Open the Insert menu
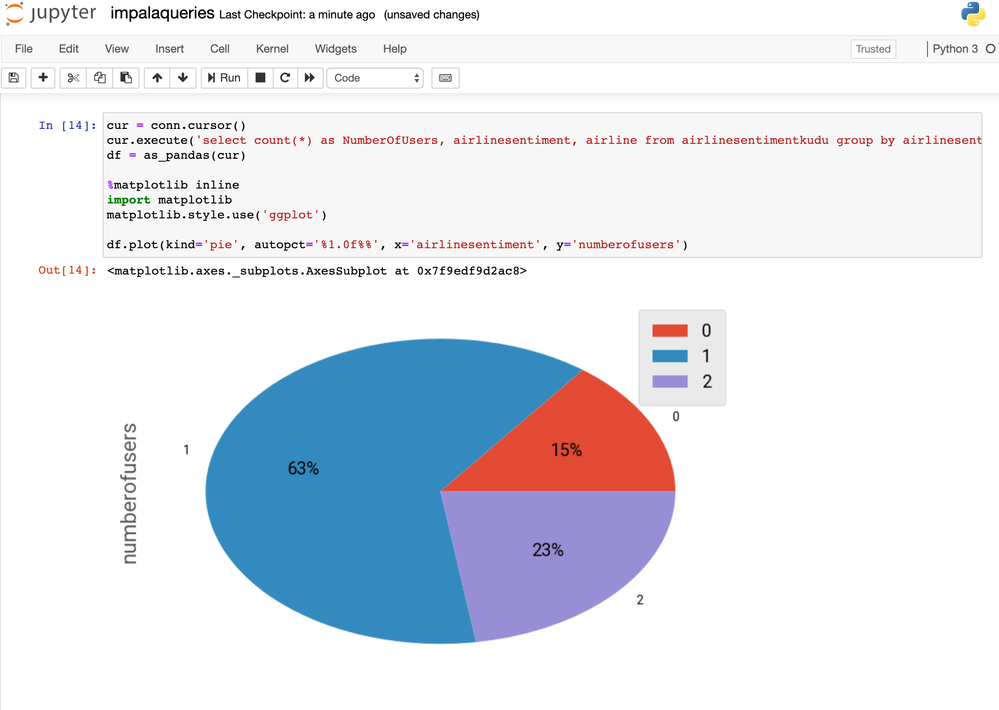 pyautogui.click(x=169, y=48)
